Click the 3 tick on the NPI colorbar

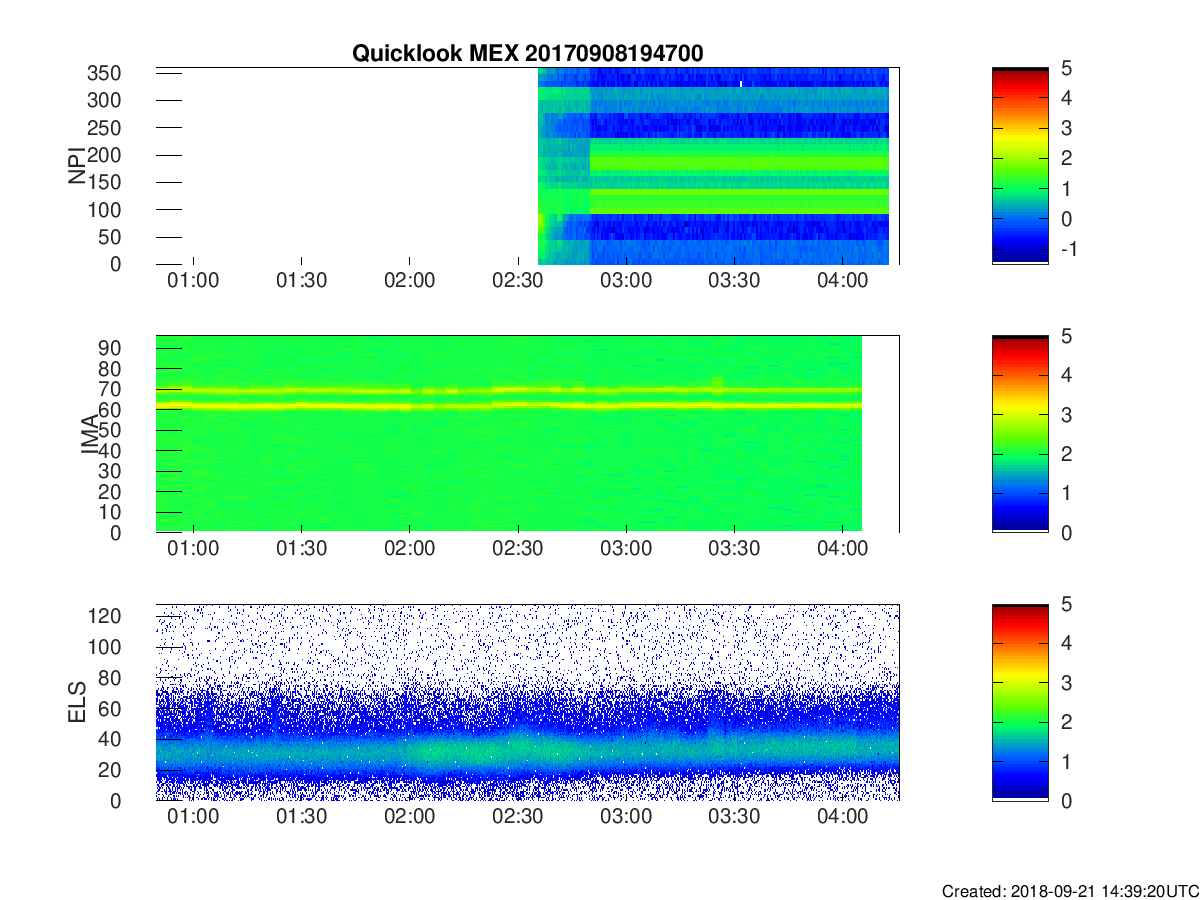coord(1067,128)
